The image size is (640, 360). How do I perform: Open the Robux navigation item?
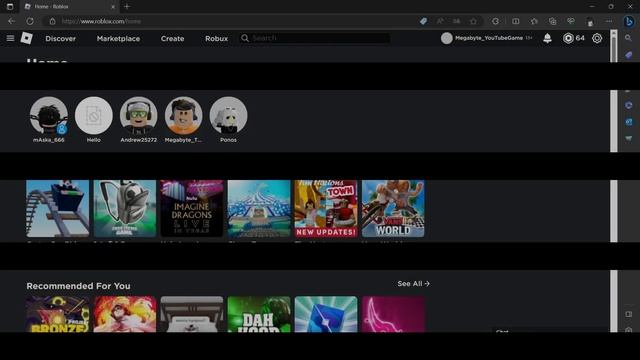(216, 38)
